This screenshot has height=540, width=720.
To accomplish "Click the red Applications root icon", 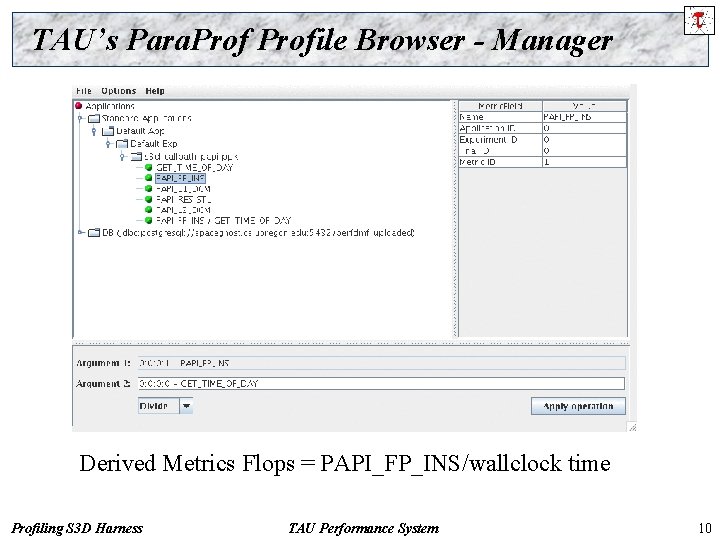I will pos(79,106).
